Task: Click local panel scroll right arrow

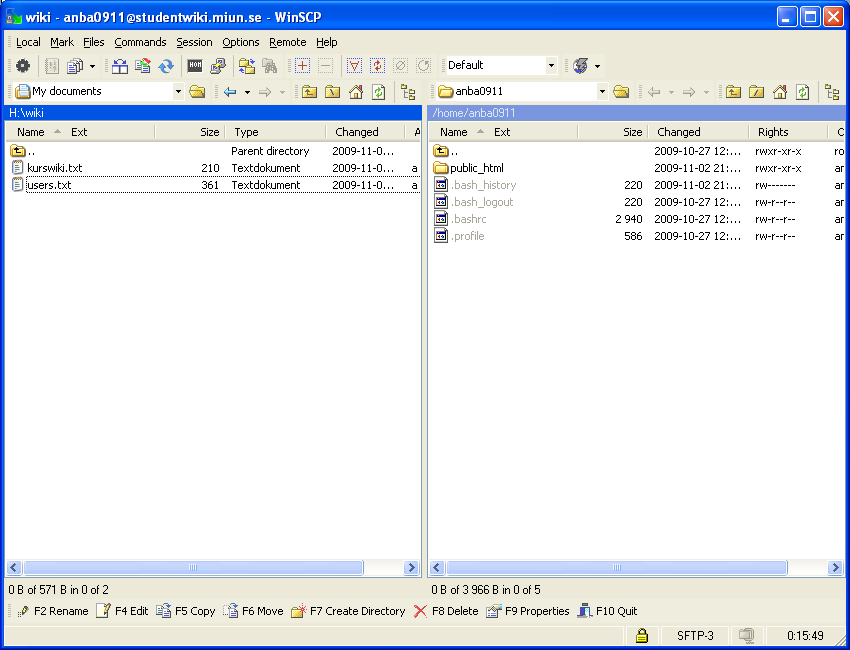Action: tap(411, 568)
